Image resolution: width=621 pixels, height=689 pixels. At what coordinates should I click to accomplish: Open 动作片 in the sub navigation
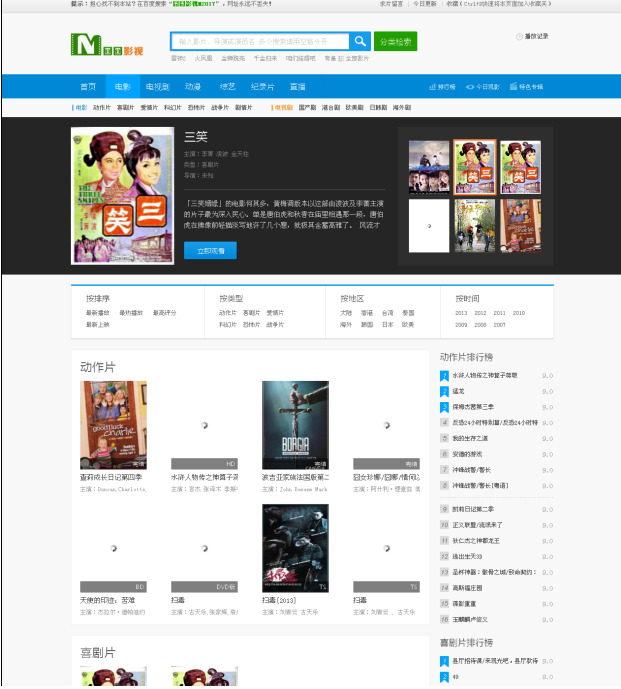(x=102, y=108)
